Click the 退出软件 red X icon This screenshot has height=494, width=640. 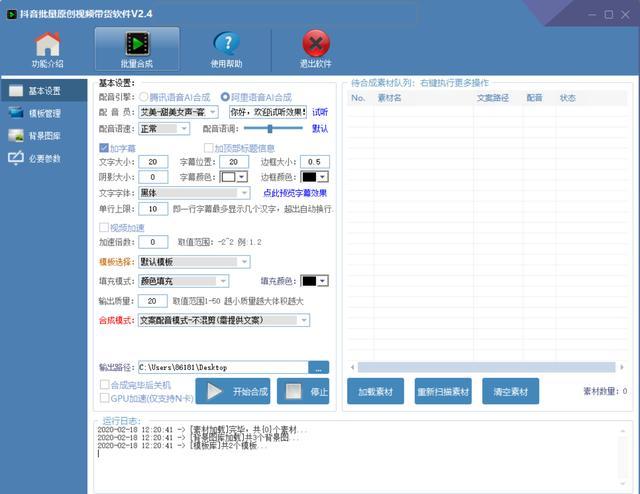[x=316, y=44]
